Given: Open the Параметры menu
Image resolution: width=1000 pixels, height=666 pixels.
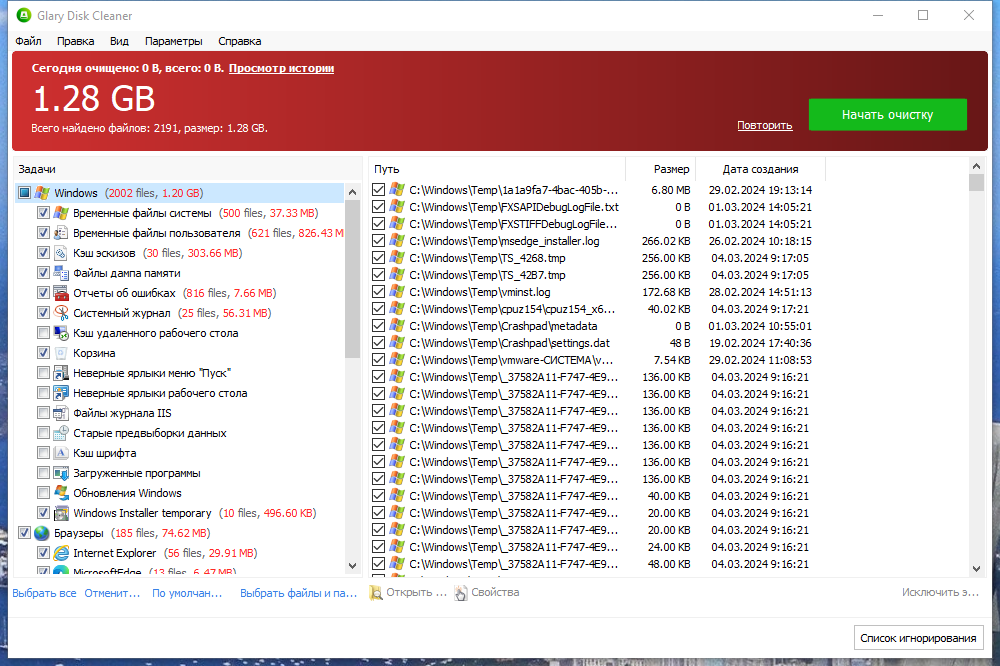Looking at the screenshot, I should (173, 41).
